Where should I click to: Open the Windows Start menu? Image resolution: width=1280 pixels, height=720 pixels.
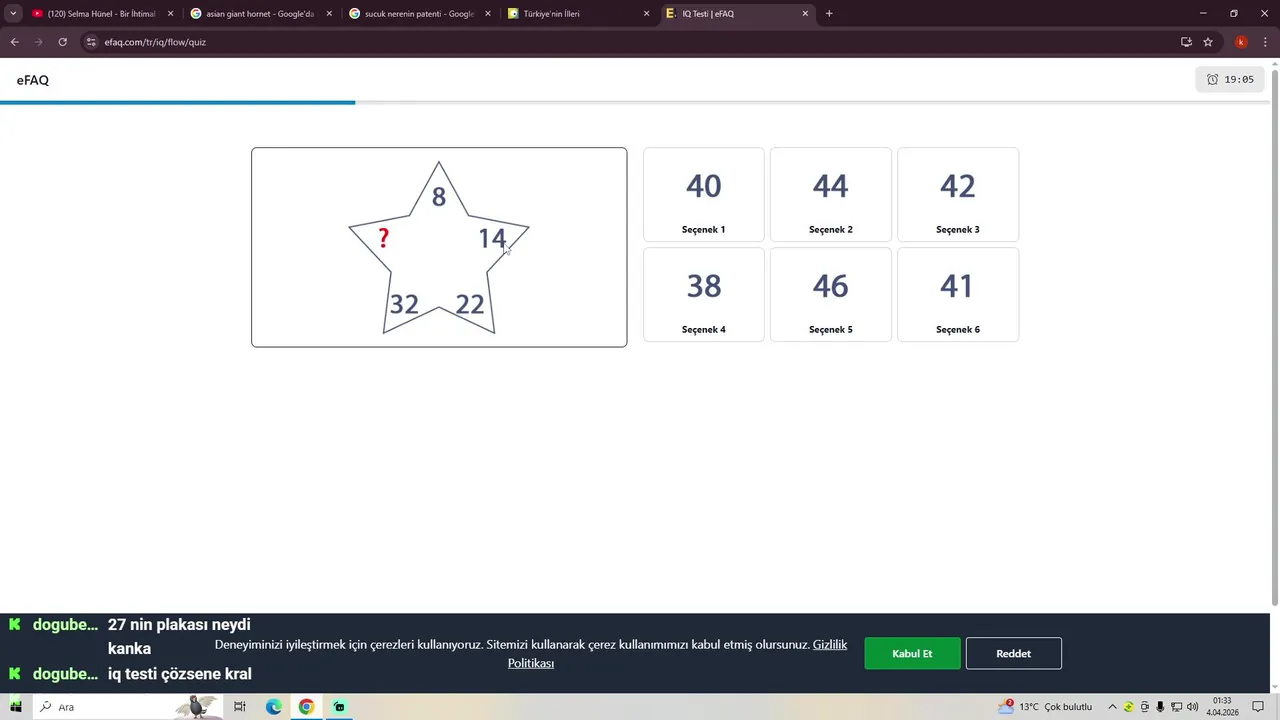tap(15, 707)
